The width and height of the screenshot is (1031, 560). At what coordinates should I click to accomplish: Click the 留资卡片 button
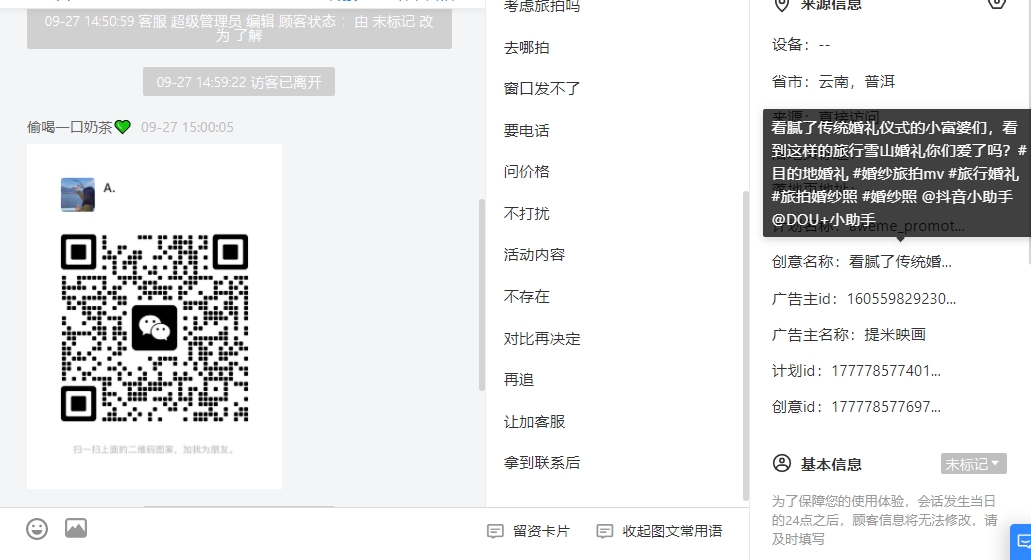click(x=528, y=531)
